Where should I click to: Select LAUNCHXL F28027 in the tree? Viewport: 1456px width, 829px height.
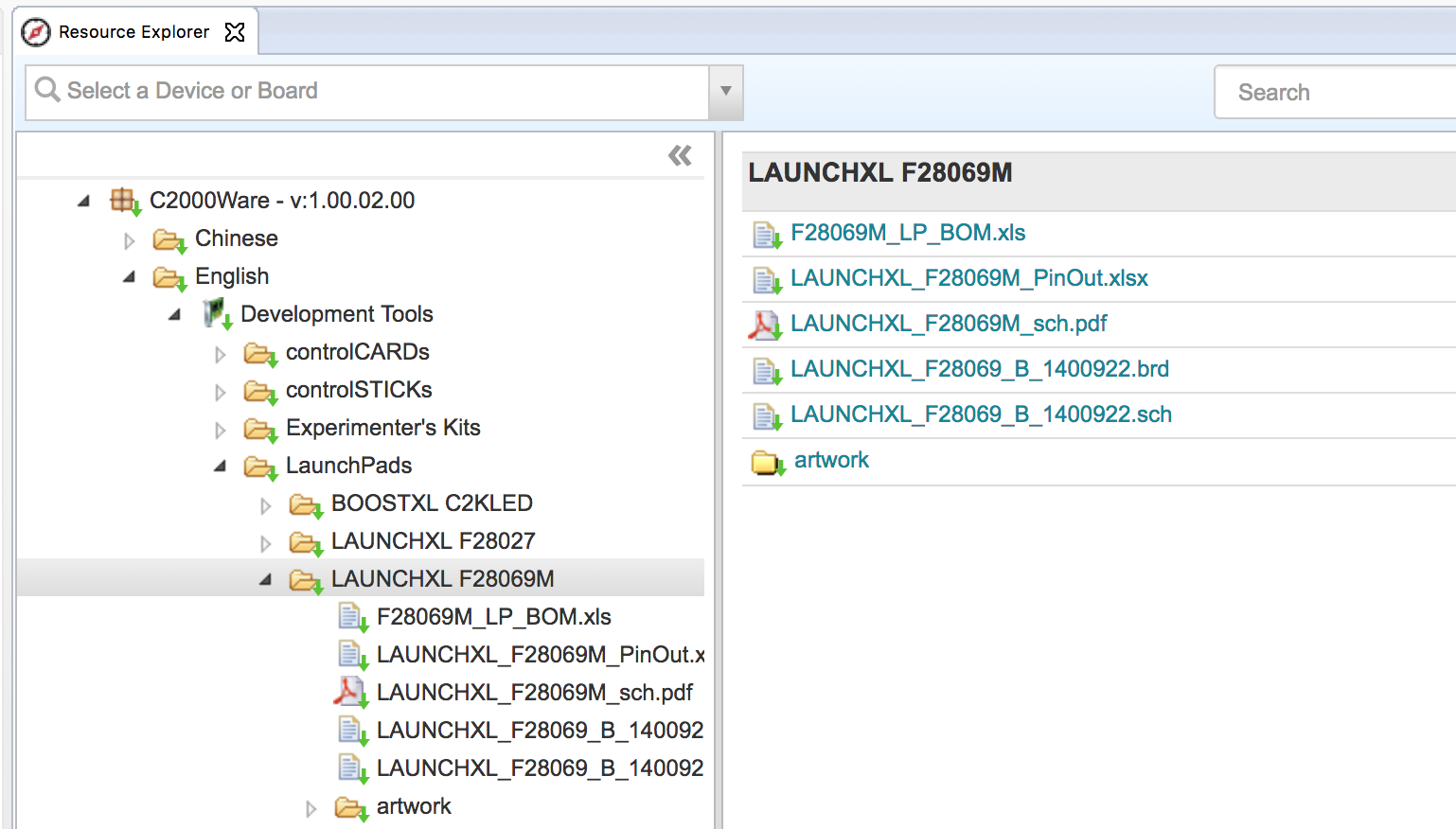(434, 541)
